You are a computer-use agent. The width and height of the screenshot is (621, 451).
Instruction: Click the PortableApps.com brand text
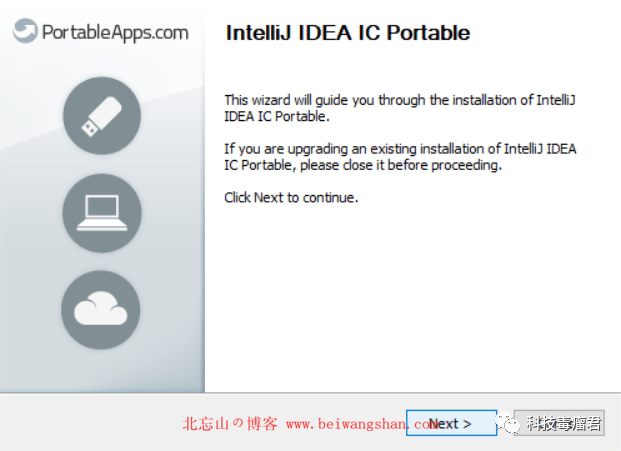(115, 32)
